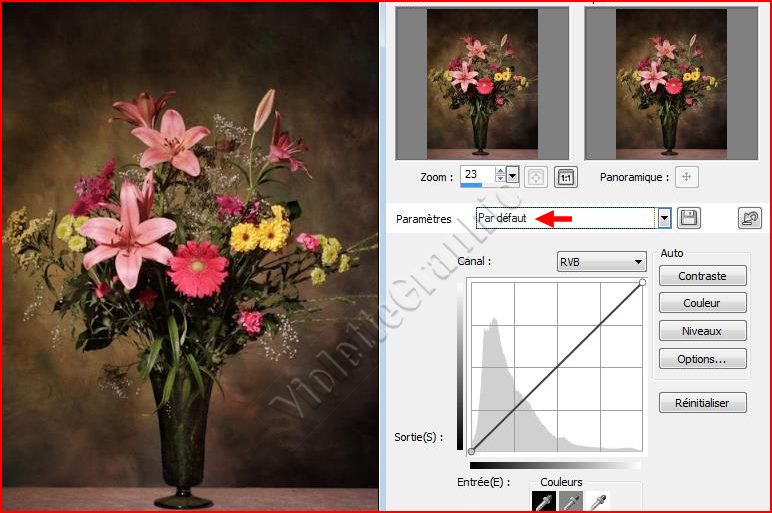Screen dimensions: 772x513
Task: Click the Réinitialiser button
Action: coord(702,403)
